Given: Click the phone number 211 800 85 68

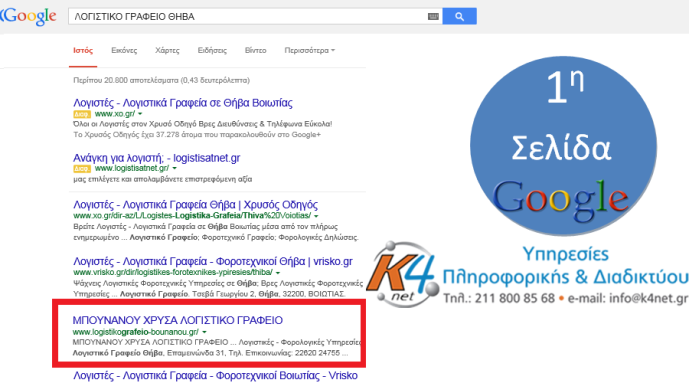Looking at the screenshot, I should tap(515, 298).
